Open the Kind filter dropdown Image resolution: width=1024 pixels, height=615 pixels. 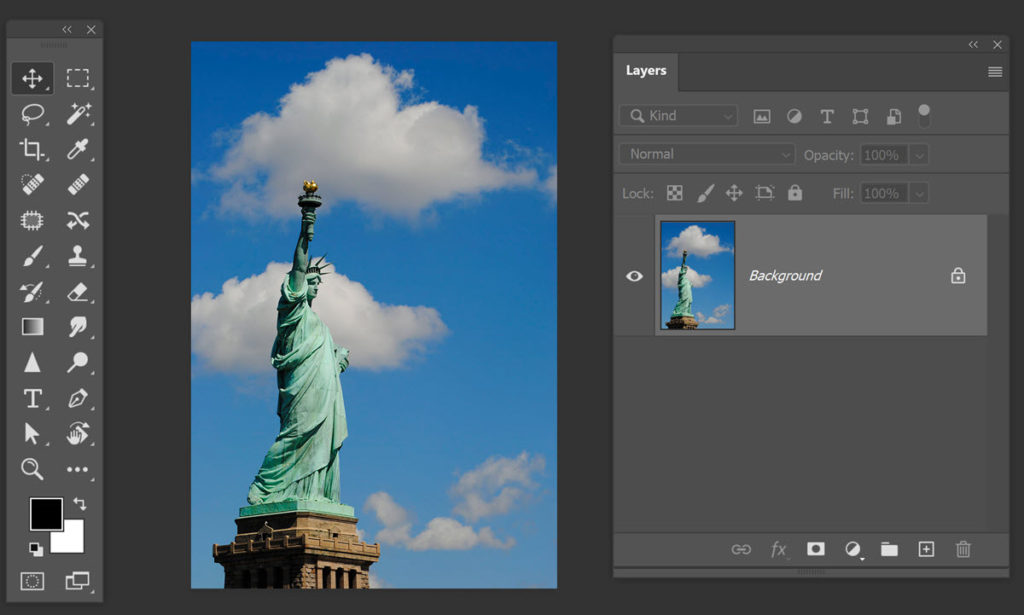point(679,116)
